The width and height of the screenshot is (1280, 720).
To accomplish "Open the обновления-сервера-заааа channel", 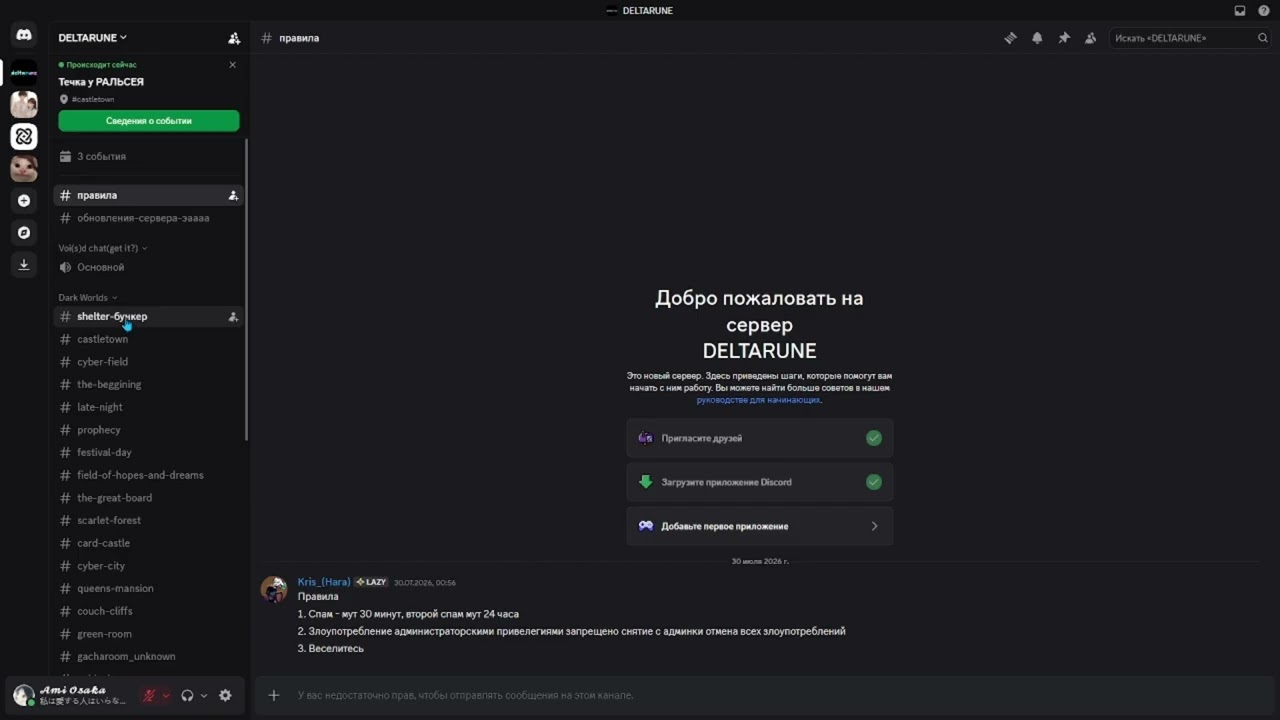I will [x=149, y=218].
